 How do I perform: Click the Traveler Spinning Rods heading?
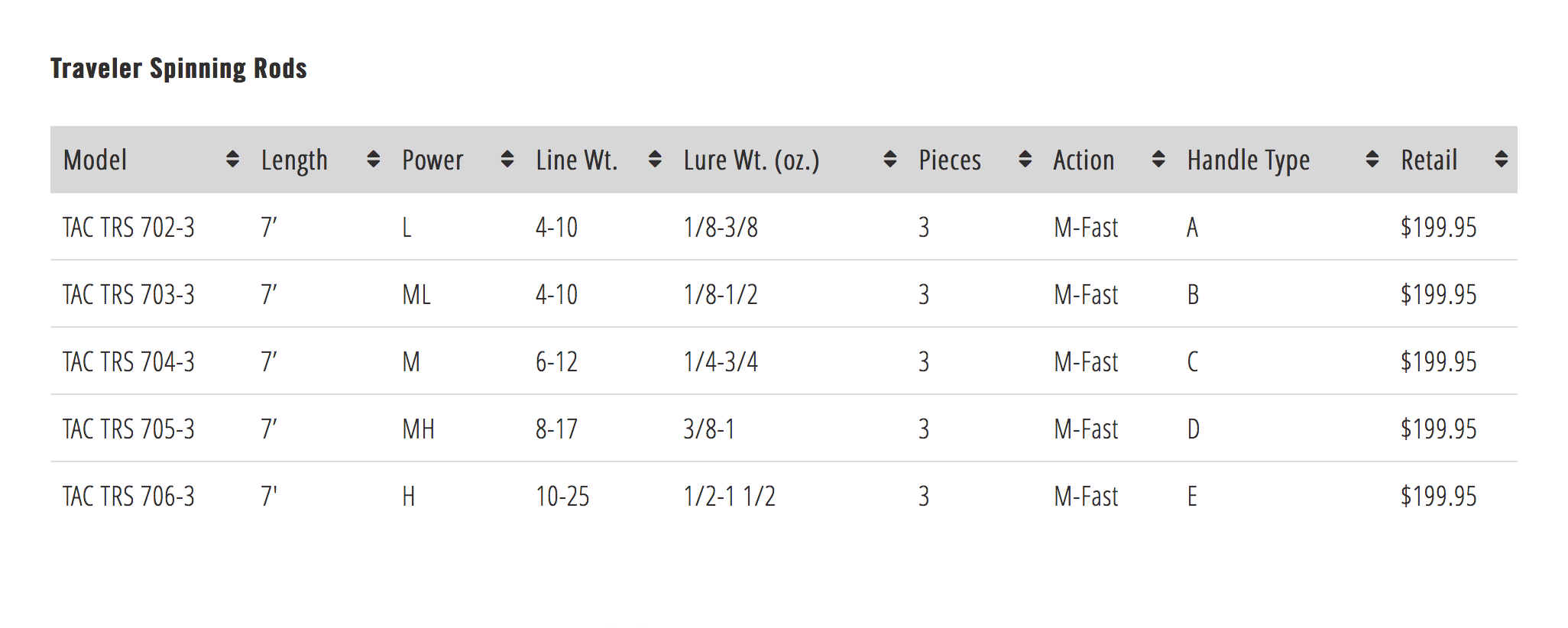pos(179,69)
